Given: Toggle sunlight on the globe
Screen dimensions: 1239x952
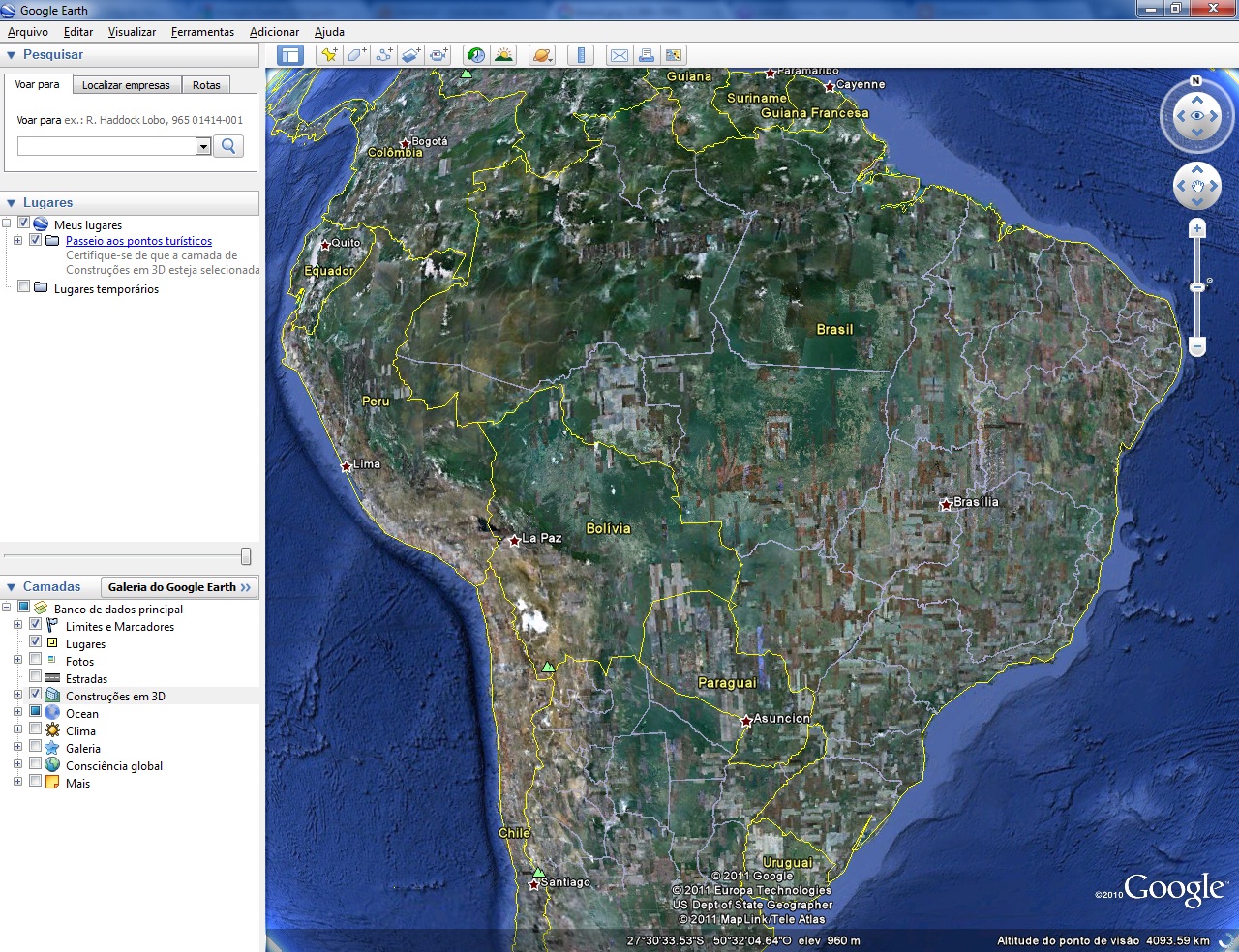Looking at the screenshot, I should point(504,55).
